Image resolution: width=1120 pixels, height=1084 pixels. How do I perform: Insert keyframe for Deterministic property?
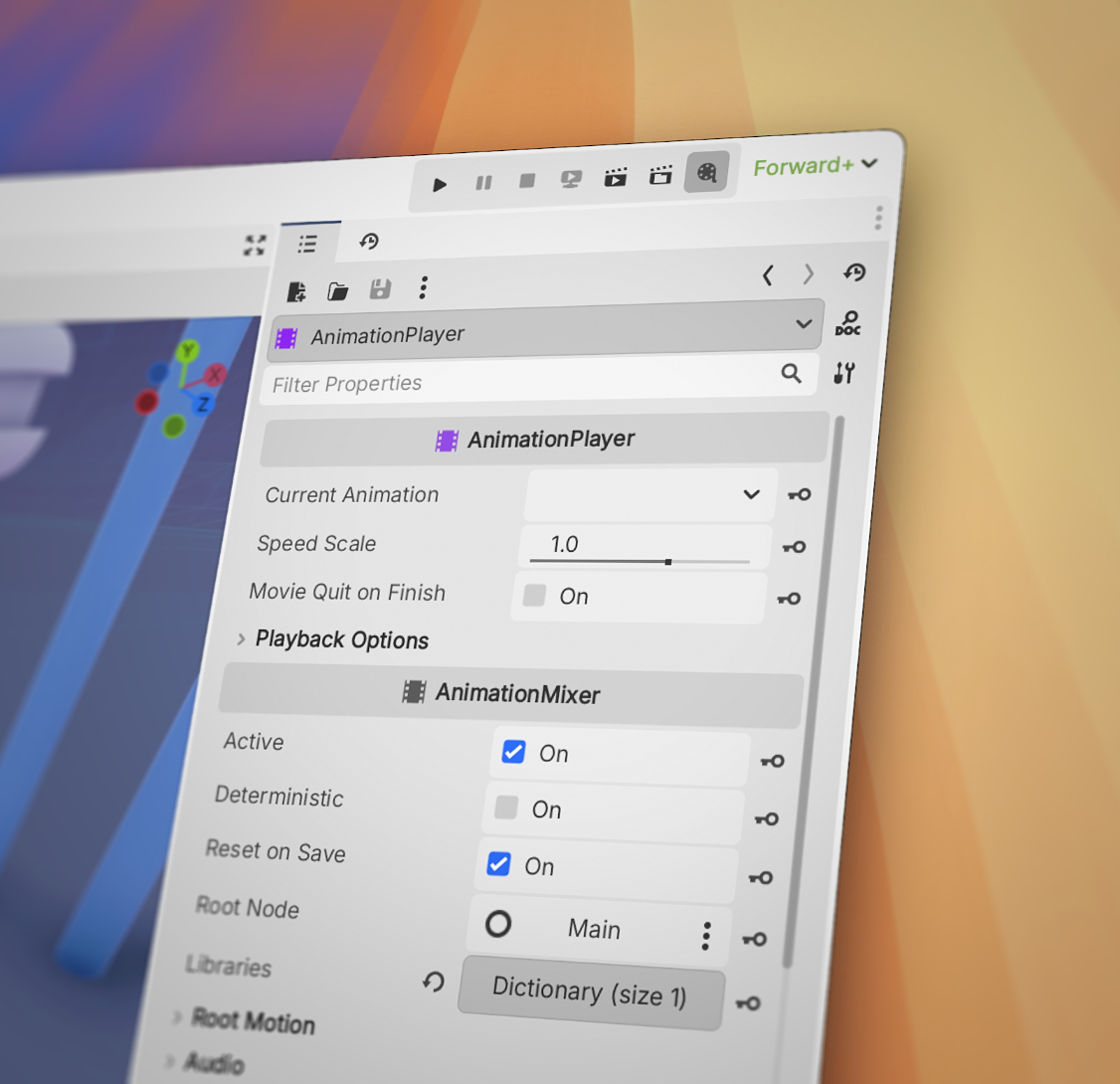pyautogui.click(x=767, y=819)
